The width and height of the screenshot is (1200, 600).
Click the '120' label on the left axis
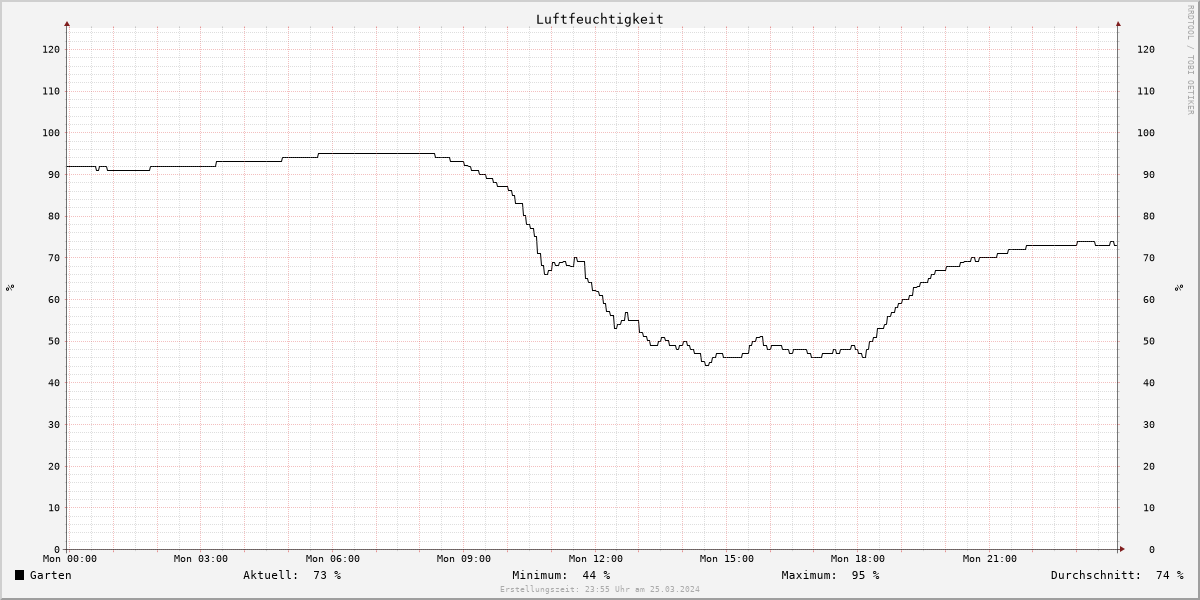coord(51,49)
